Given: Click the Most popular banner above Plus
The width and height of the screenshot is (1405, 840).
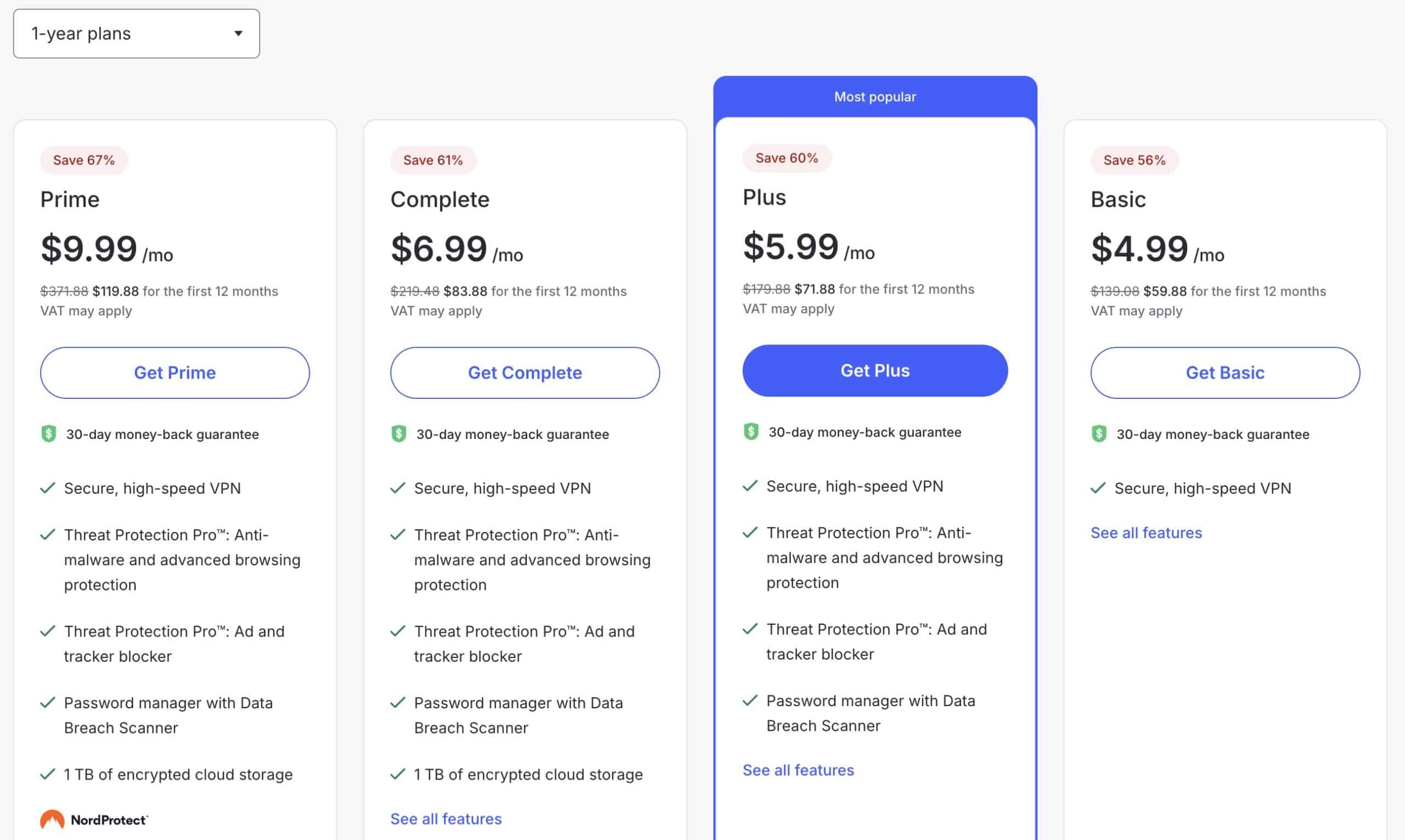Looking at the screenshot, I should coord(875,97).
